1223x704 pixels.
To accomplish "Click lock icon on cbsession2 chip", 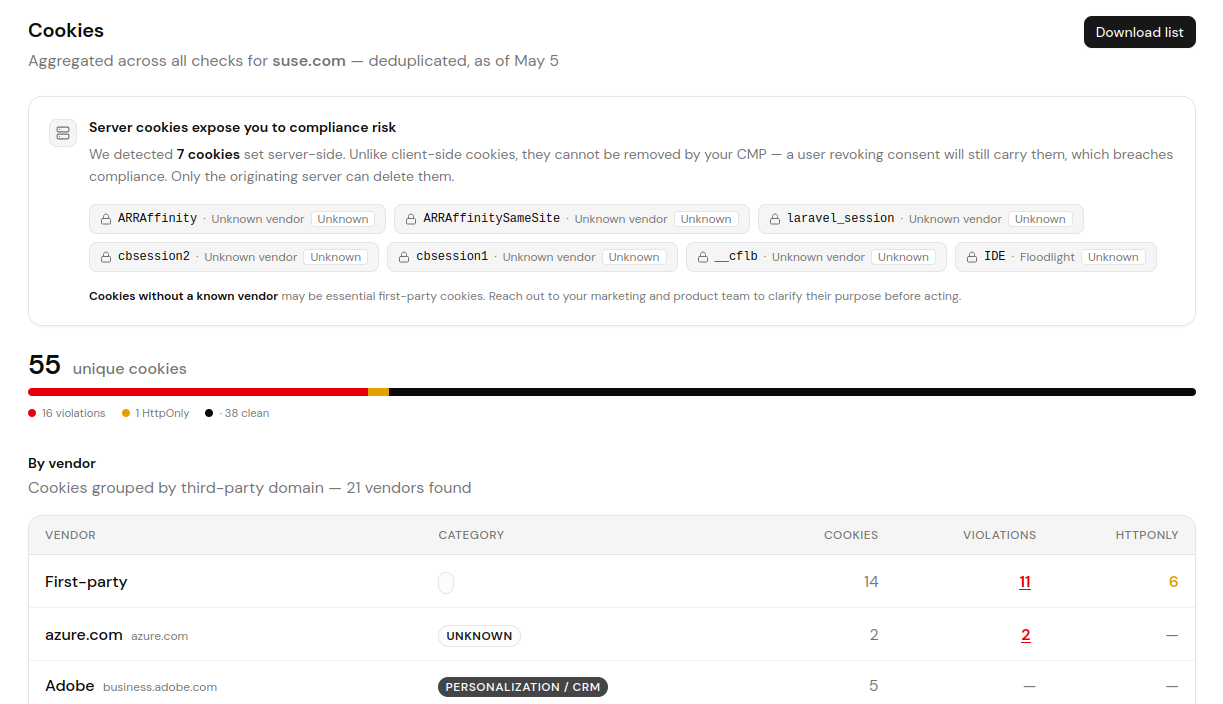I will (105, 257).
